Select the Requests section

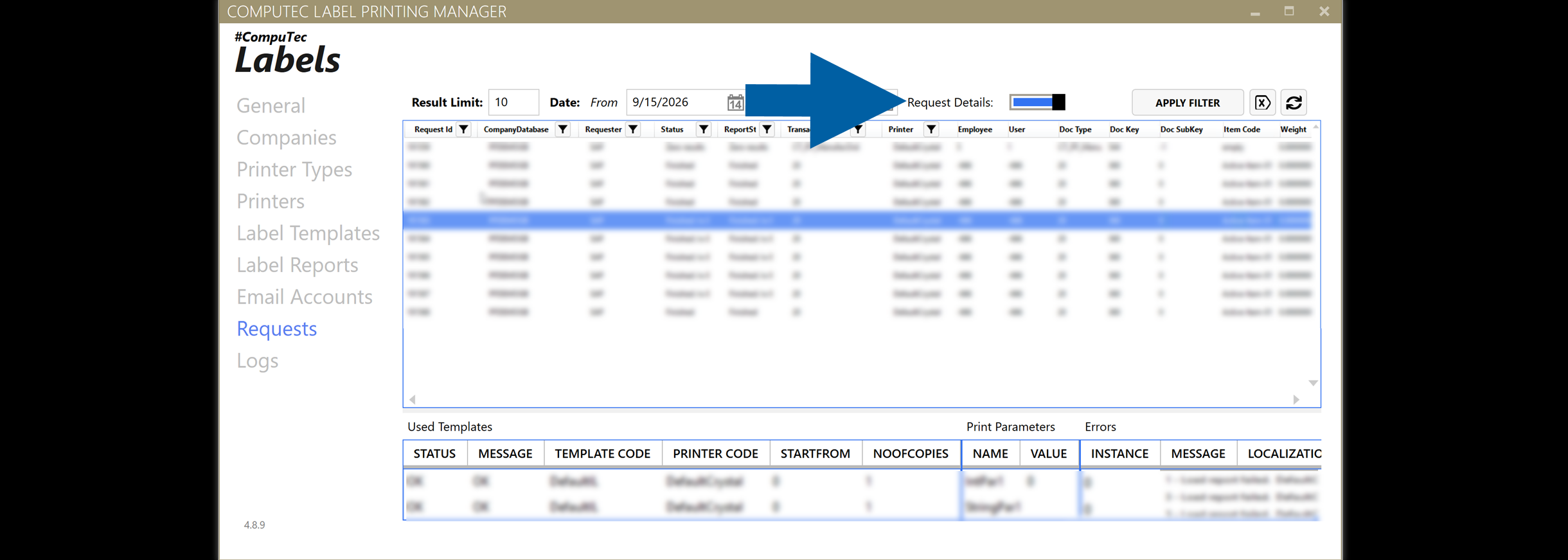pos(276,329)
